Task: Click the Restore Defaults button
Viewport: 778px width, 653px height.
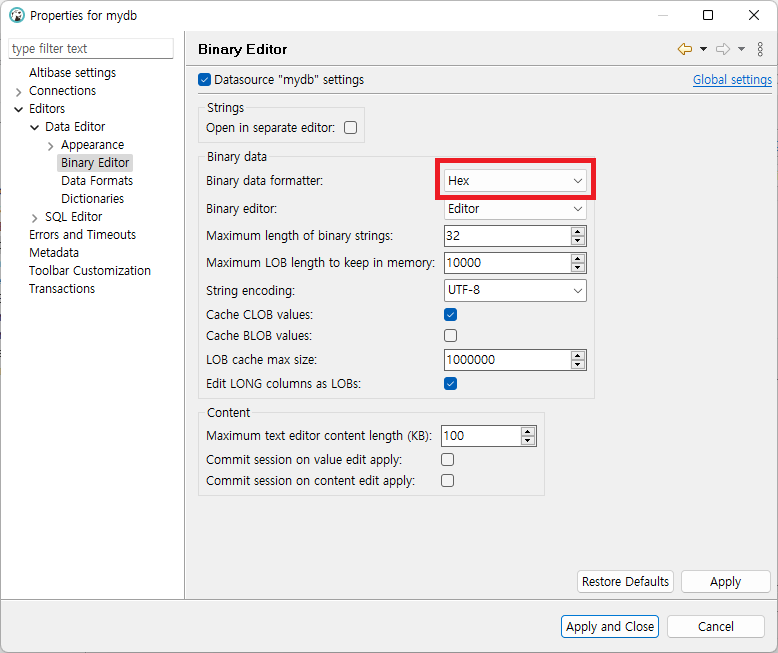Action: point(625,582)
